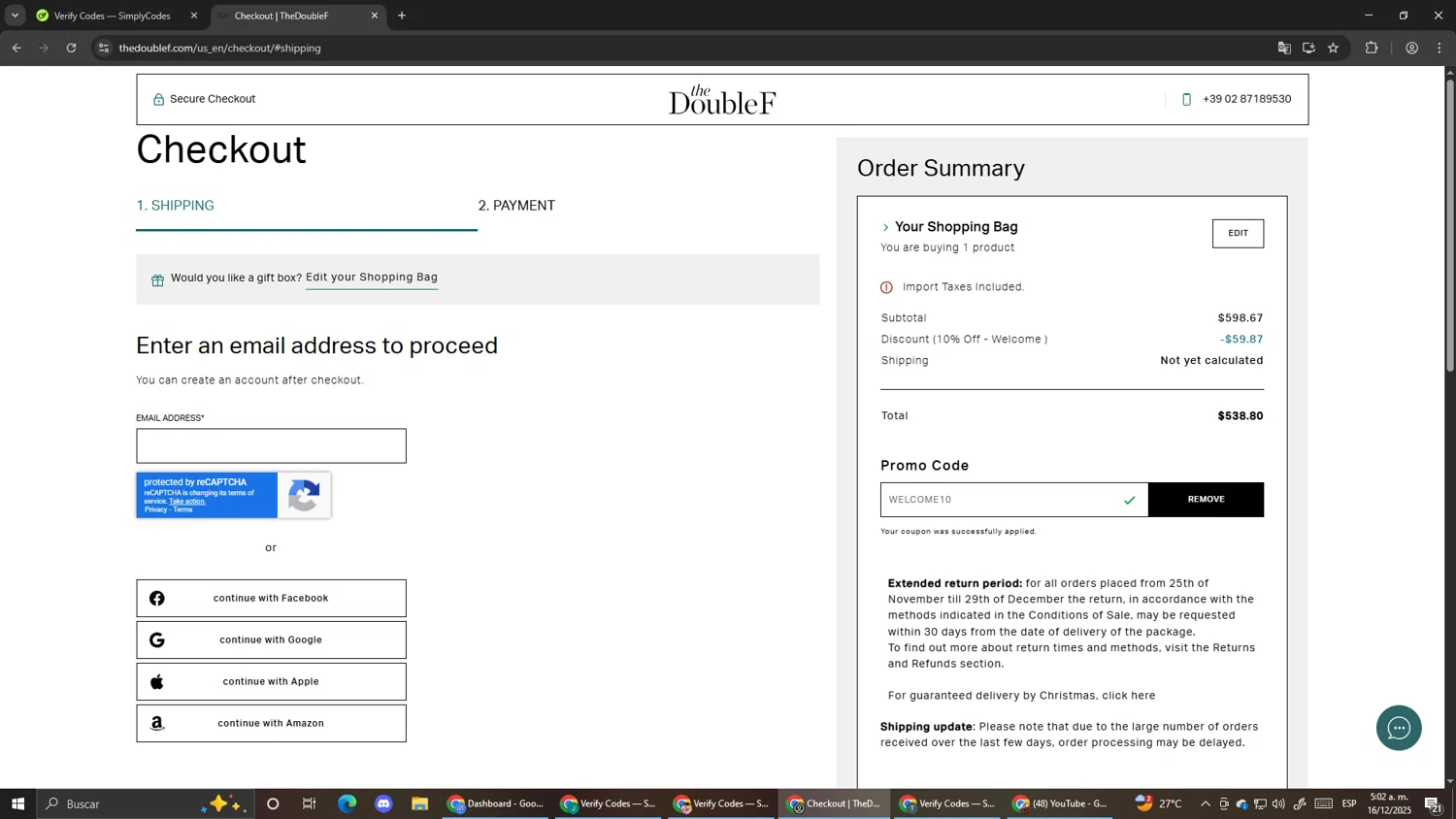Click the ESP language indicator
This screenshot has width=1456, height=819.
tap(1349, 803)
